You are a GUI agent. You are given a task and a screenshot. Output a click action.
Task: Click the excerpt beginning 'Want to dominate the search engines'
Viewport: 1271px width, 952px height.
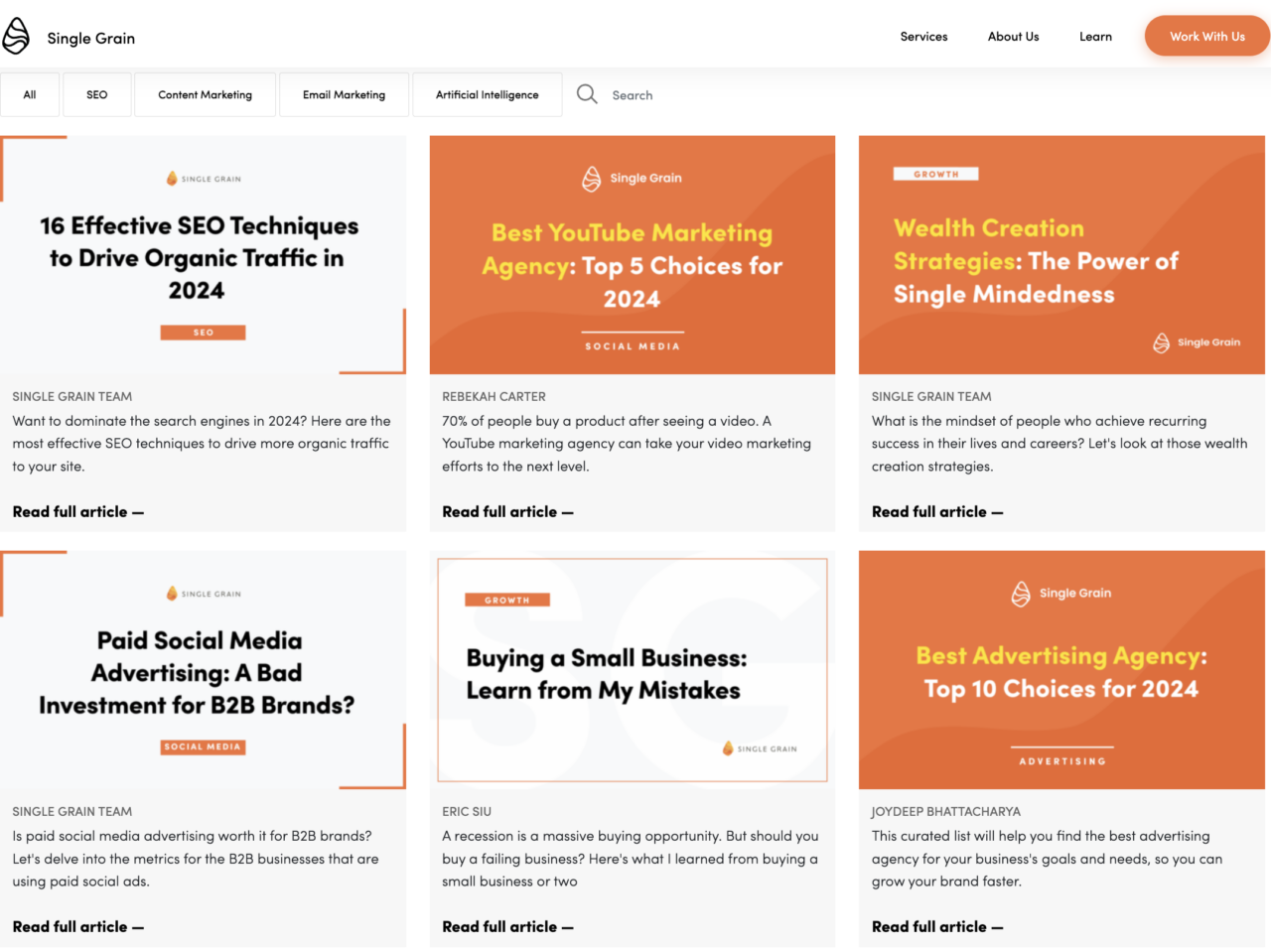click(x=202, y=444)
